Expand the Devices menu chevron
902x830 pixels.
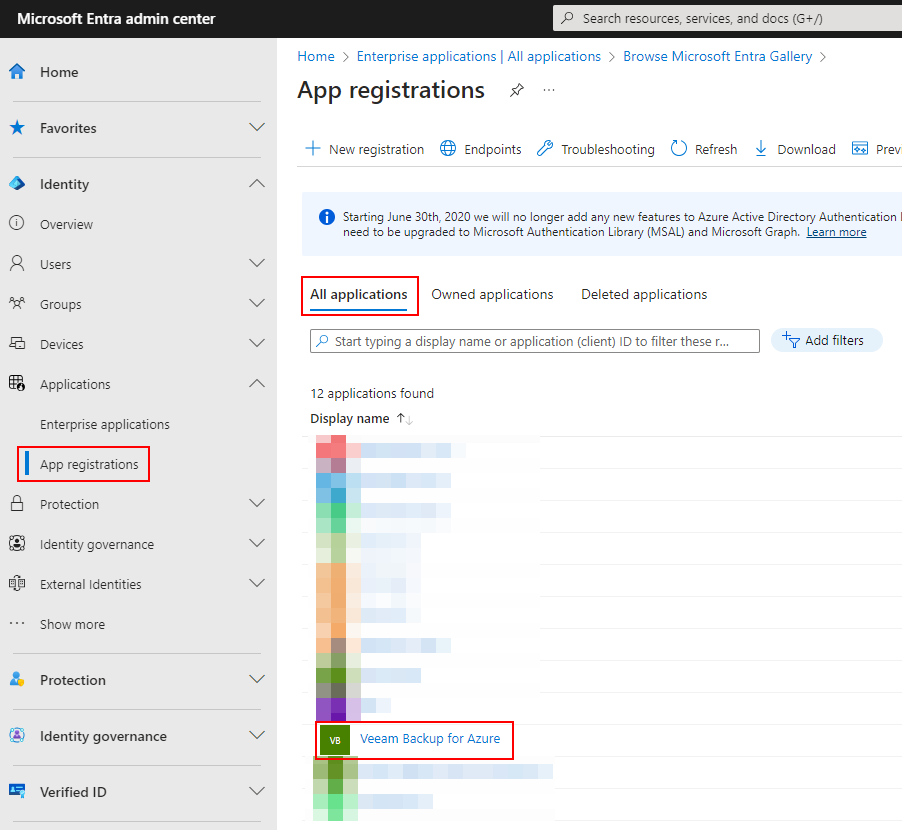click(x=257, y=343)
